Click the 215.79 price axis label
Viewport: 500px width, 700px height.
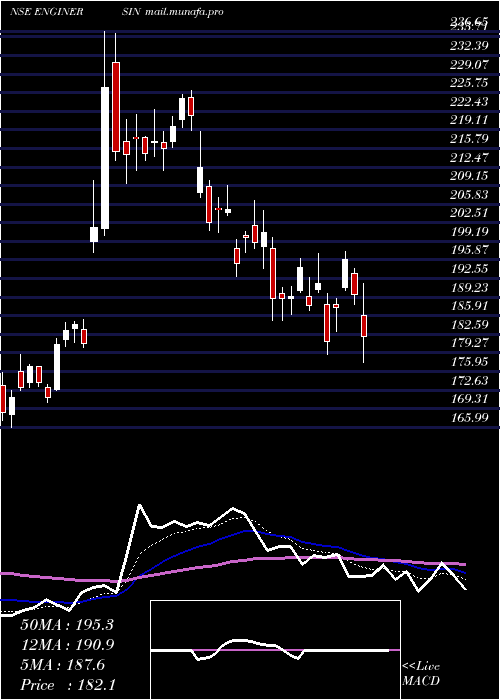tap(467, 139)
